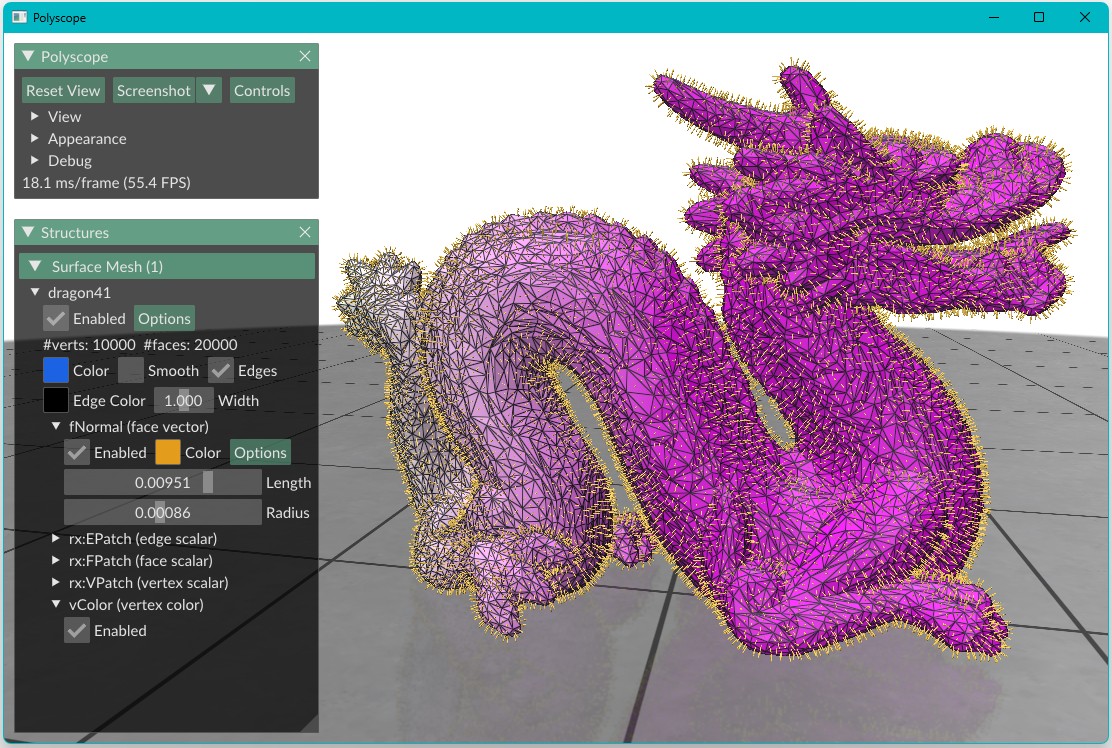1112x748 pixels.
Task: Click the Screenshot button
Action: click(x=153, y=91)
